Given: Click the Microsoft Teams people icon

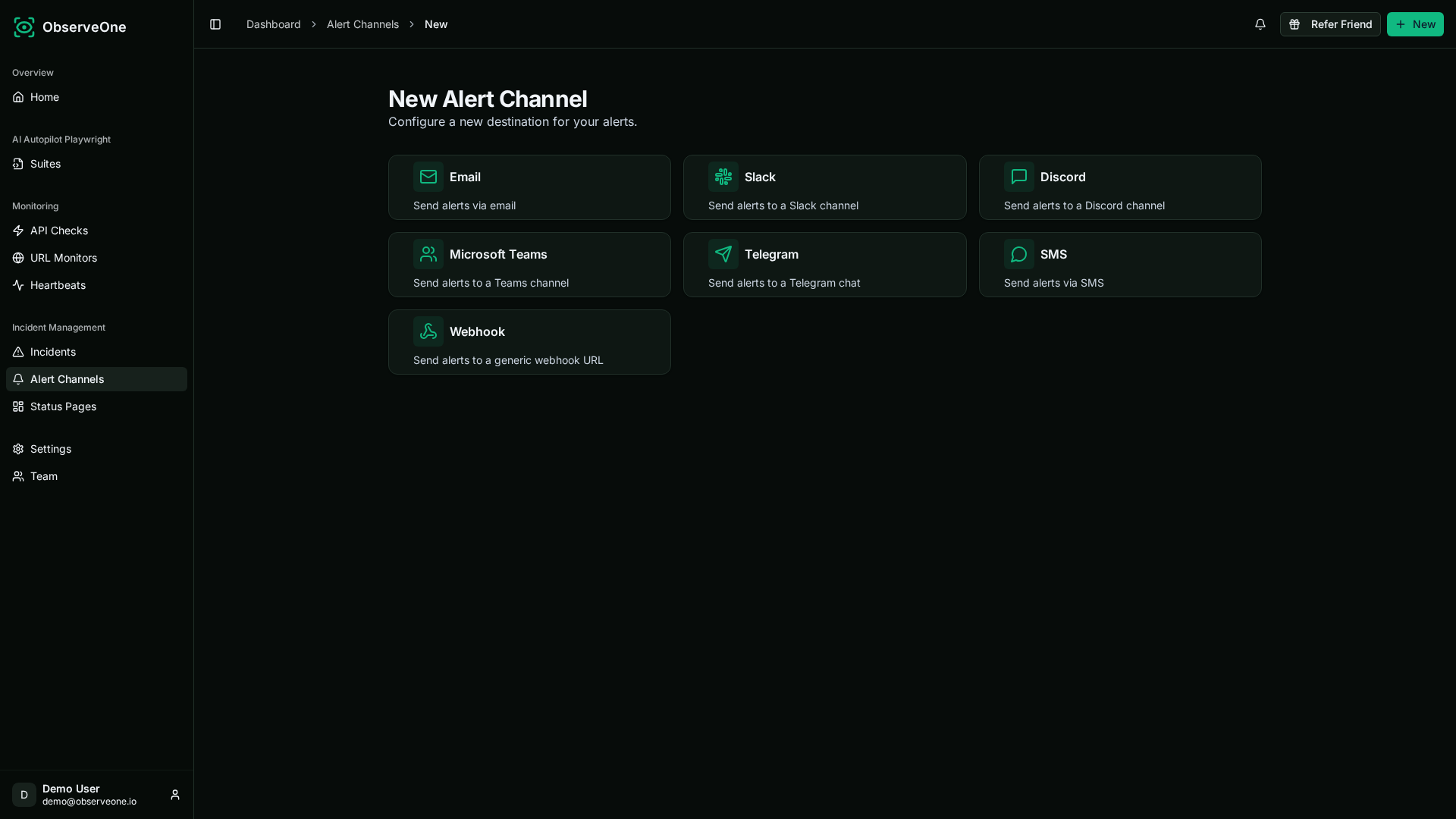Looking at the screenshot, I should (x=428, y=254).
